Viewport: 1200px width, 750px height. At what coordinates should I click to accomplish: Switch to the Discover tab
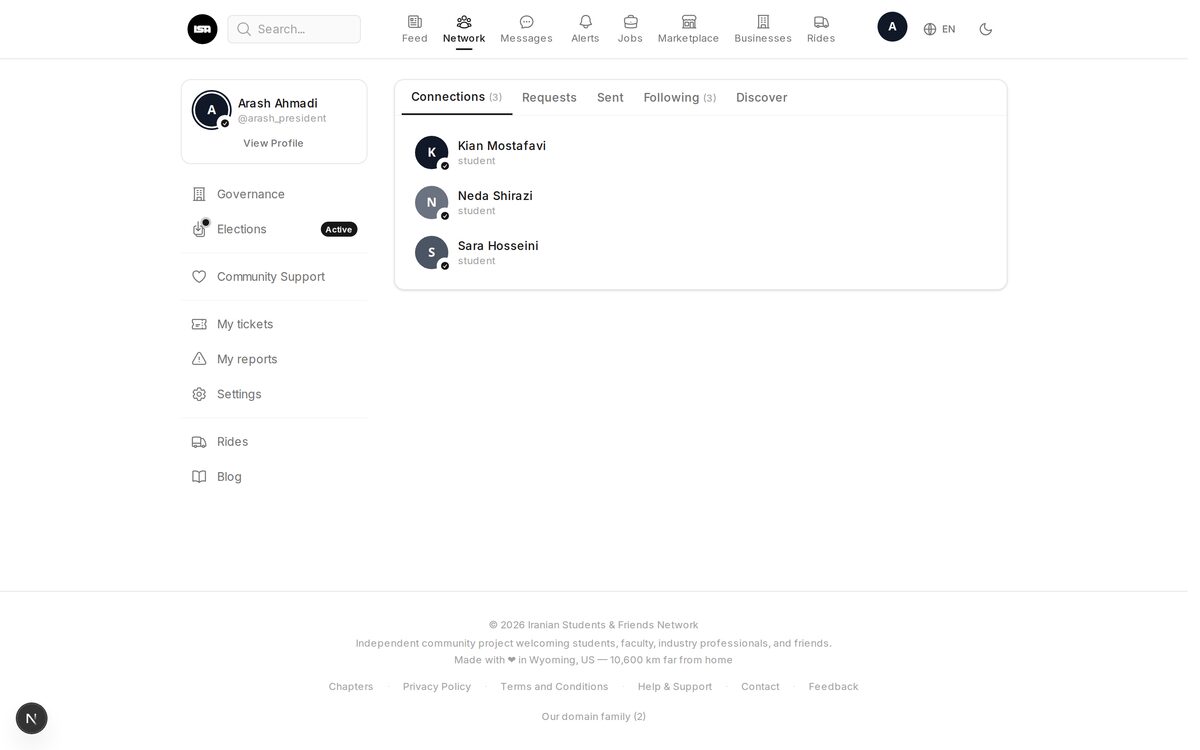[x=761, y=97]
